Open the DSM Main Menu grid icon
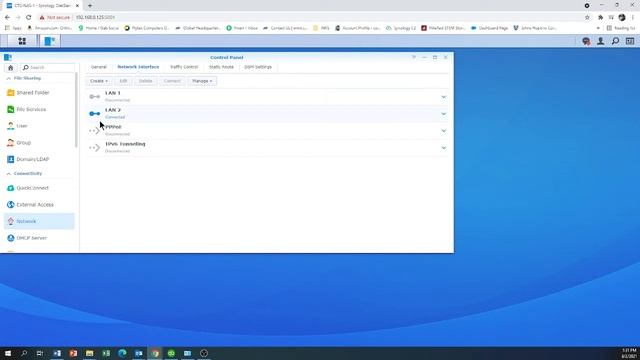 pyautogui.click(x=22, y=41)
